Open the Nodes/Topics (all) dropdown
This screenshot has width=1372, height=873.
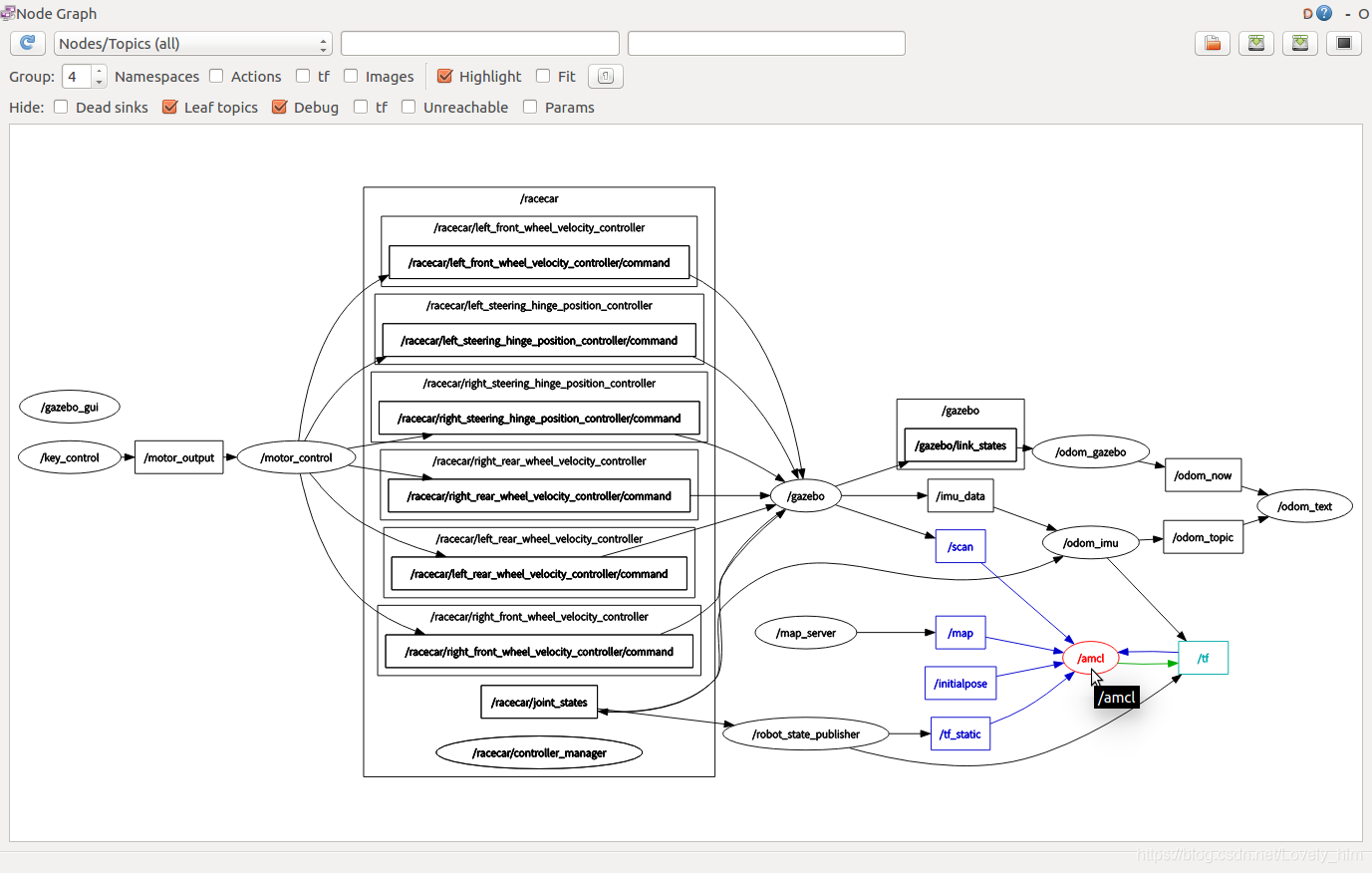pos(192,44)
